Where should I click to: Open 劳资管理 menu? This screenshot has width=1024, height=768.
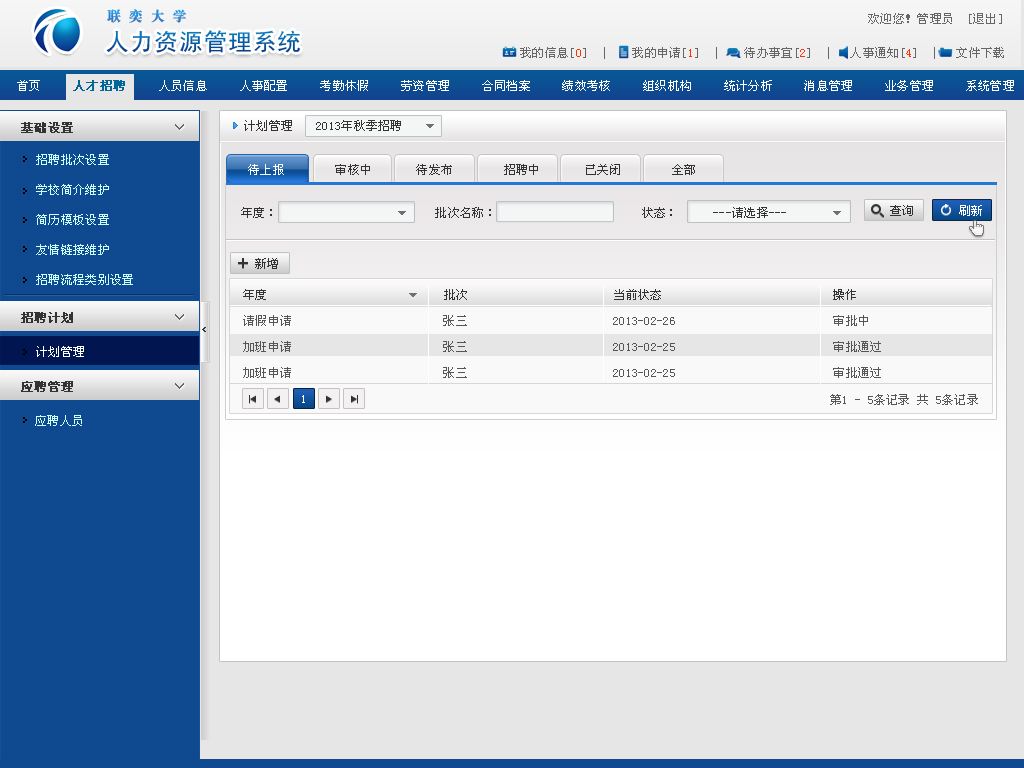(x=425, y=86)
